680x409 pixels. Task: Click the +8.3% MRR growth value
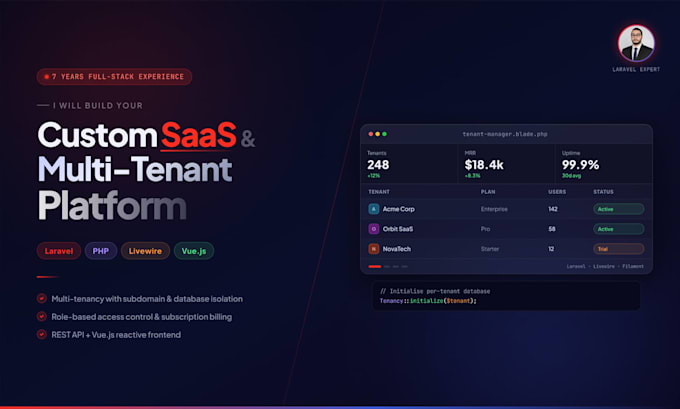click(x=472, y=176)
